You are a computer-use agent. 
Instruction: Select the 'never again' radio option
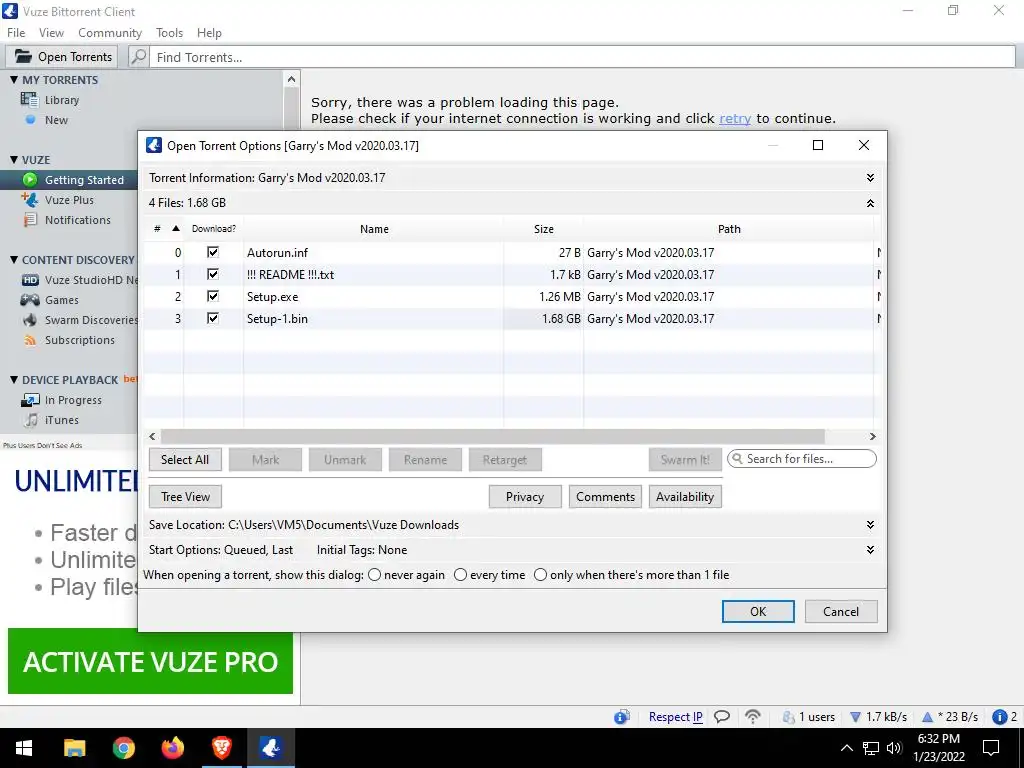click(374, 575)
